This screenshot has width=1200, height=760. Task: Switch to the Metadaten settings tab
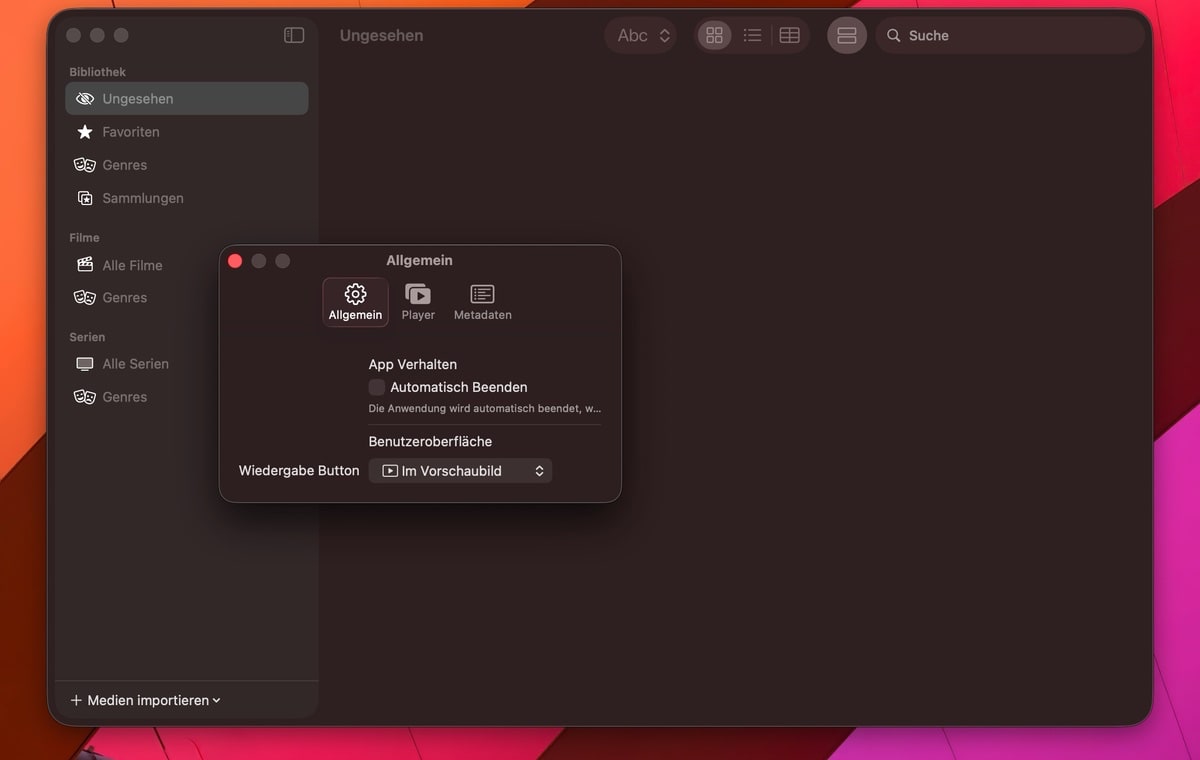[x=482, y=301]
